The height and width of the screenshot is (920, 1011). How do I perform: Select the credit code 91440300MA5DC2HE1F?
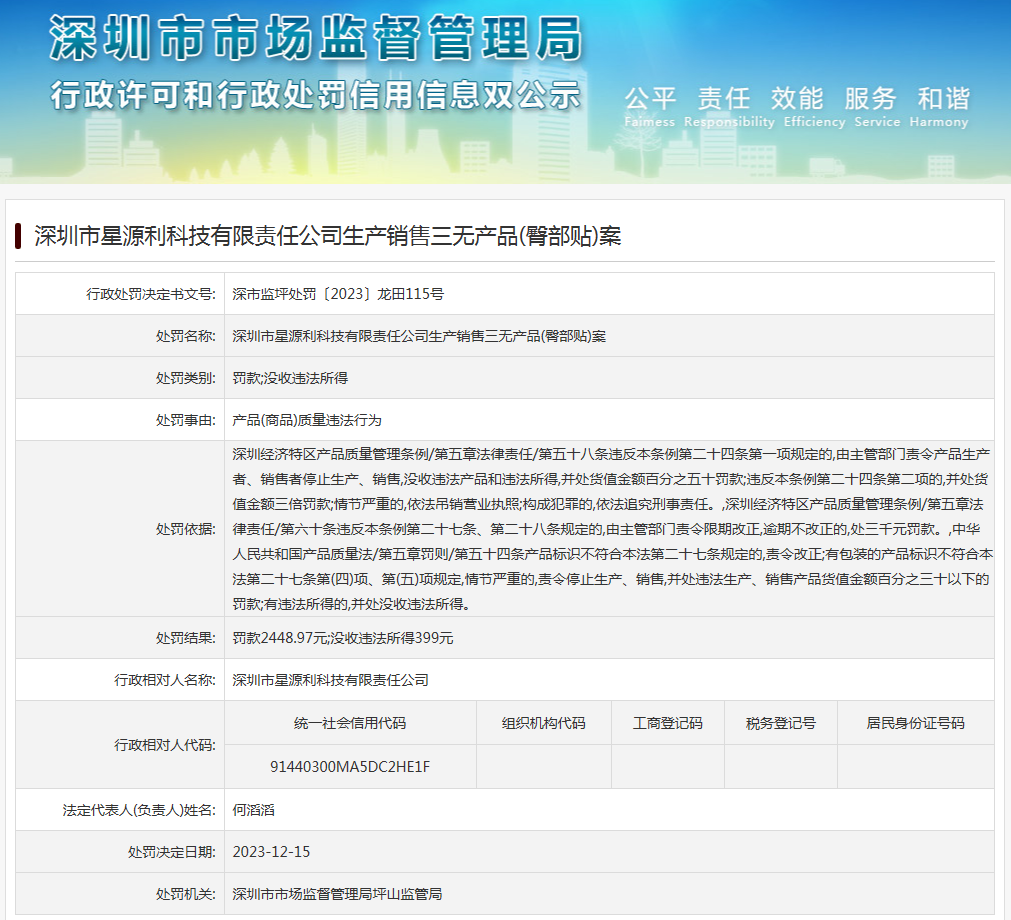350,767
